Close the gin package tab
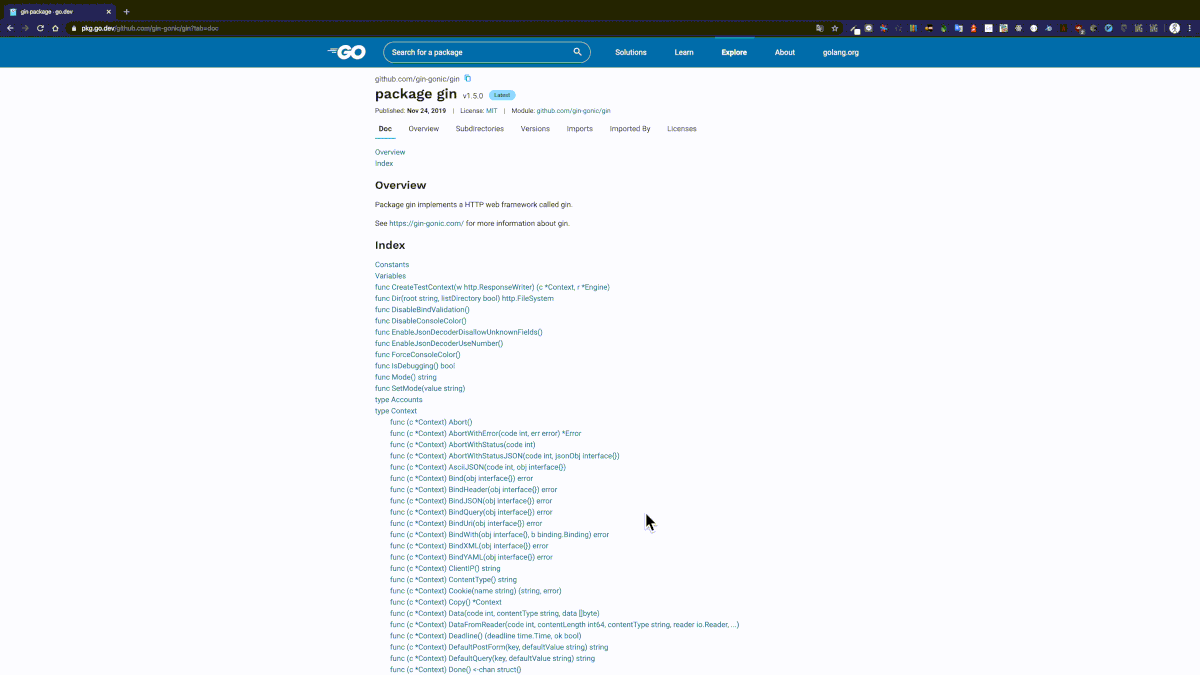This screenshot has width=1200, height=675. pyautogui.click(x=110, y=11)
